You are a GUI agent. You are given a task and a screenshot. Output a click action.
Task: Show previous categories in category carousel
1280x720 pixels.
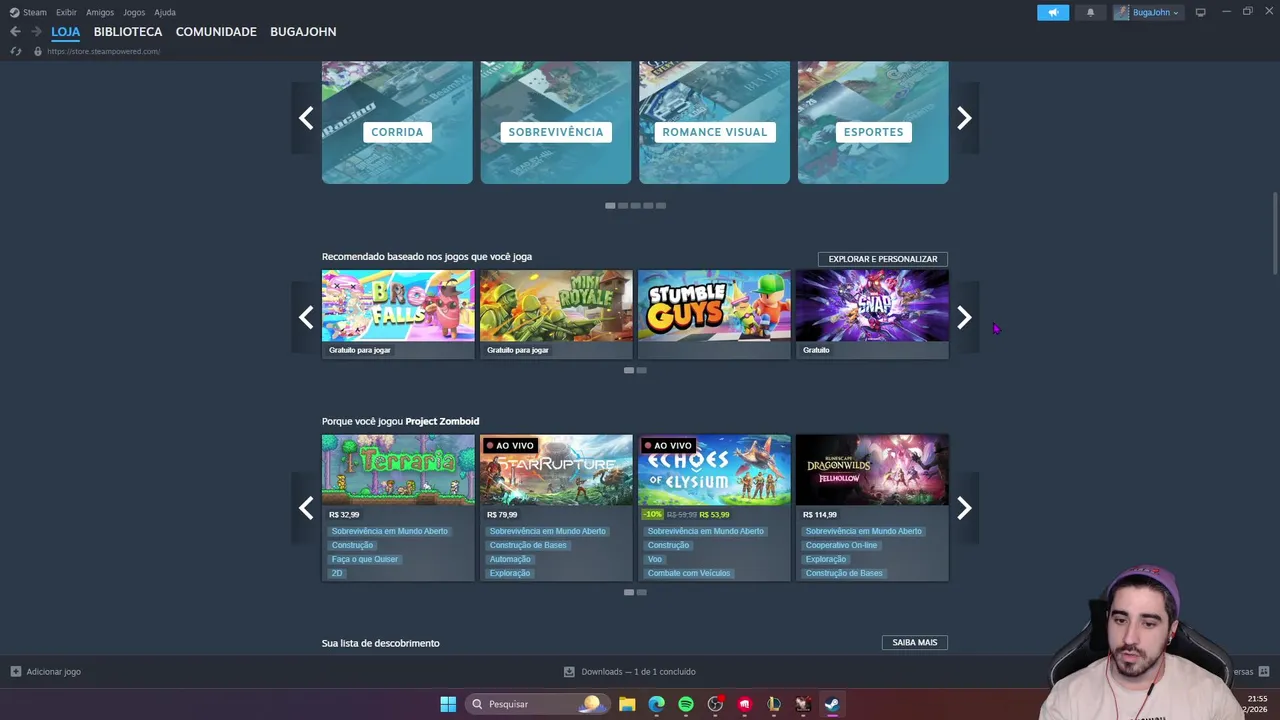[305, 118]
